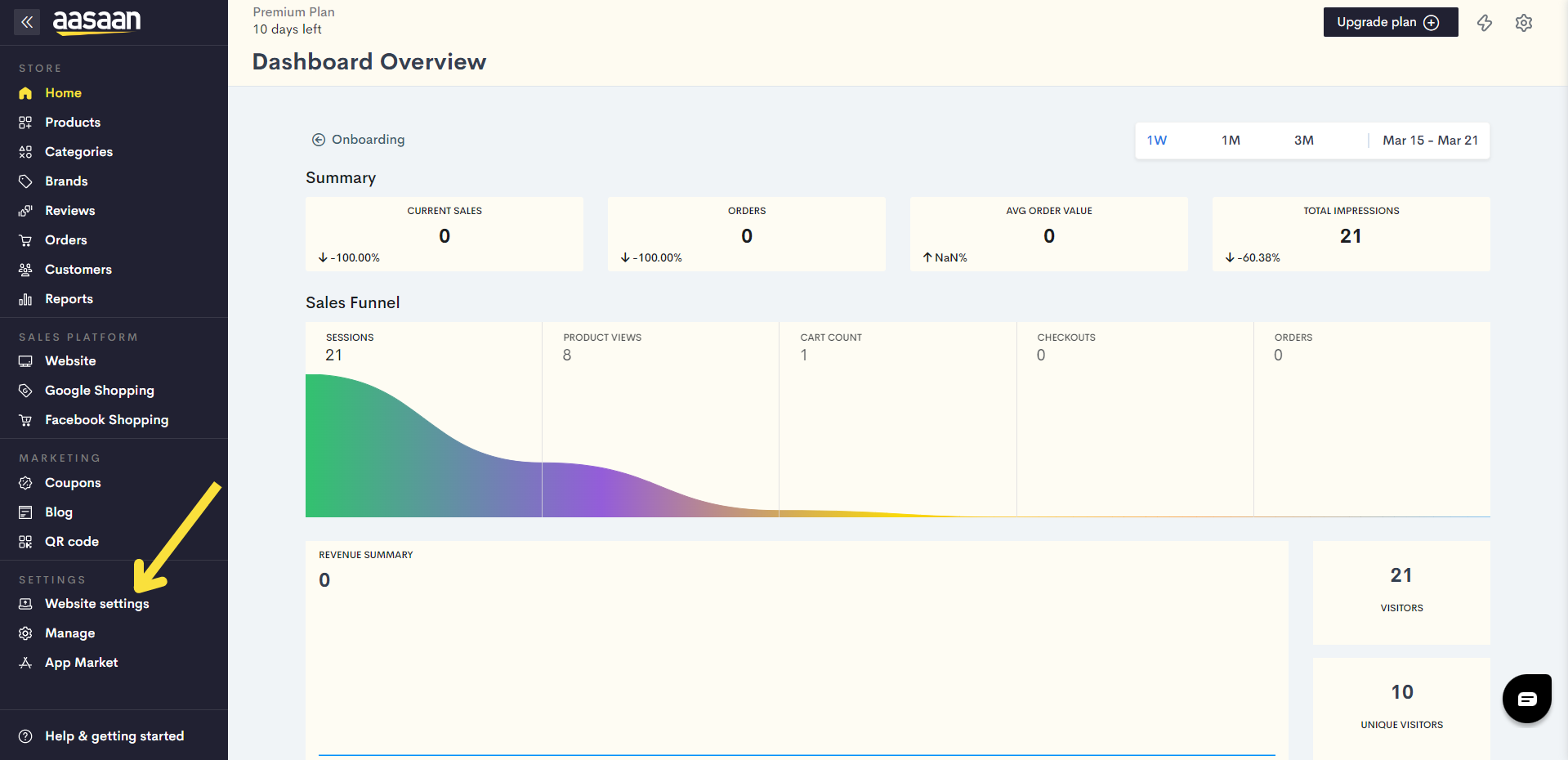Select the 1M time range tab
The width and height of the screenshot is (1568, 760).
(x=1231, y=141)
